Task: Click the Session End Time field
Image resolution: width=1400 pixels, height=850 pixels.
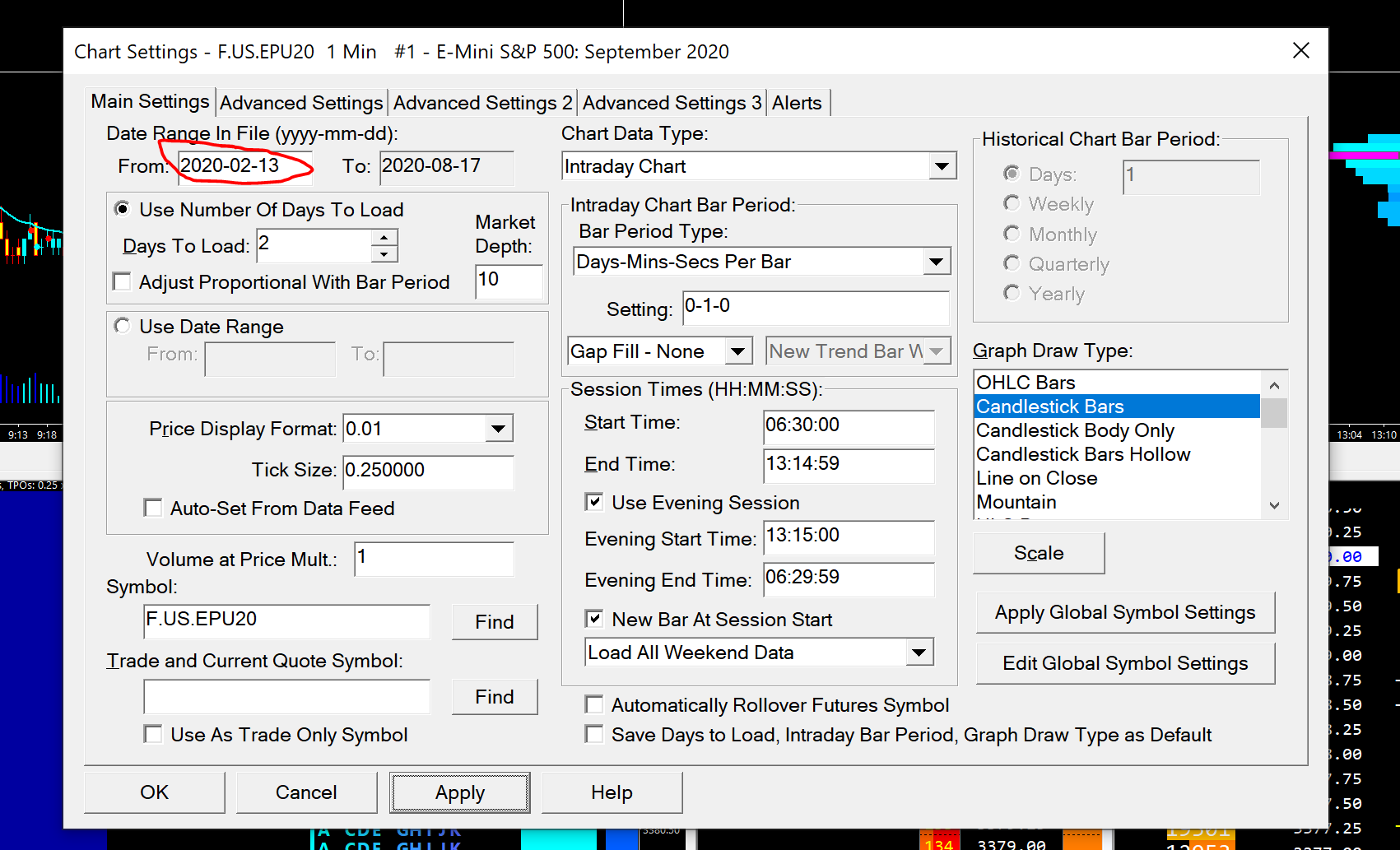Action: point(849,465)
